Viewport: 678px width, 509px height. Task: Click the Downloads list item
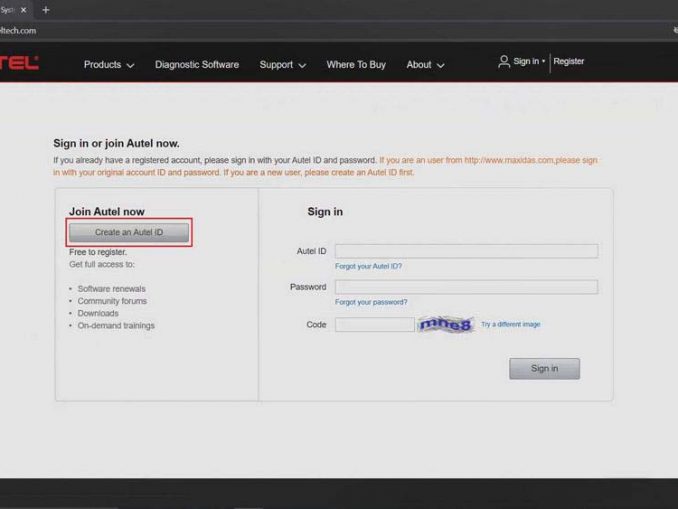98,313
